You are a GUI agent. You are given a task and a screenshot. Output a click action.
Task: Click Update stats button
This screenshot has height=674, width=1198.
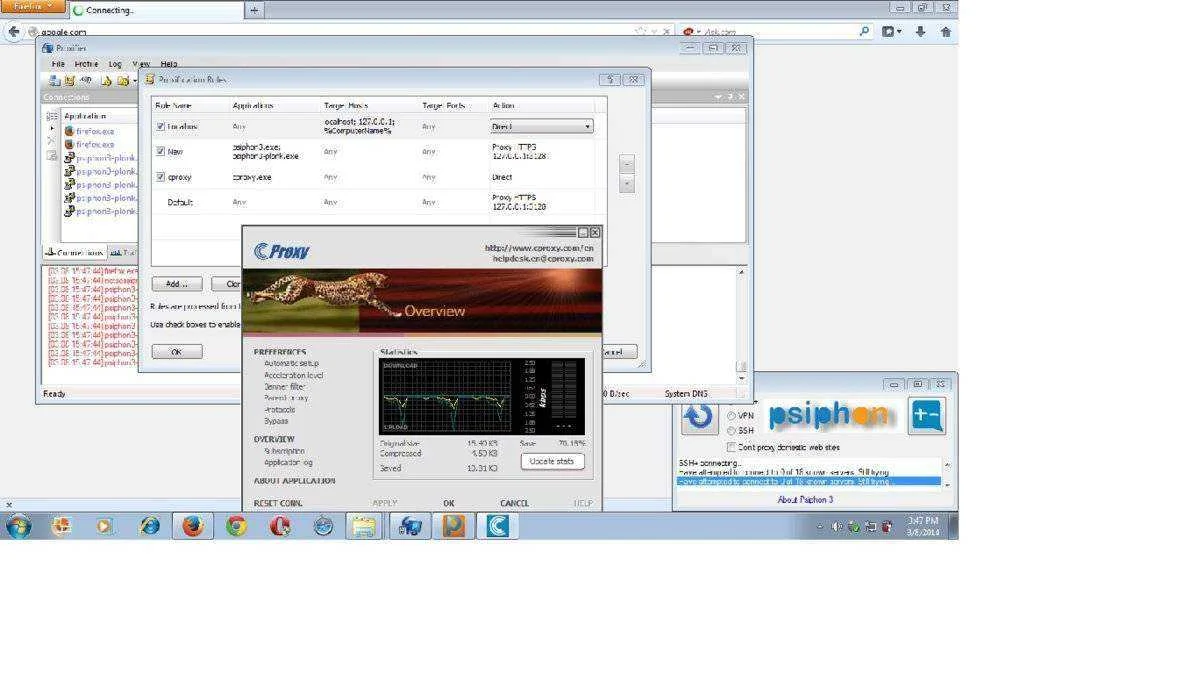[x=552, y=462]
